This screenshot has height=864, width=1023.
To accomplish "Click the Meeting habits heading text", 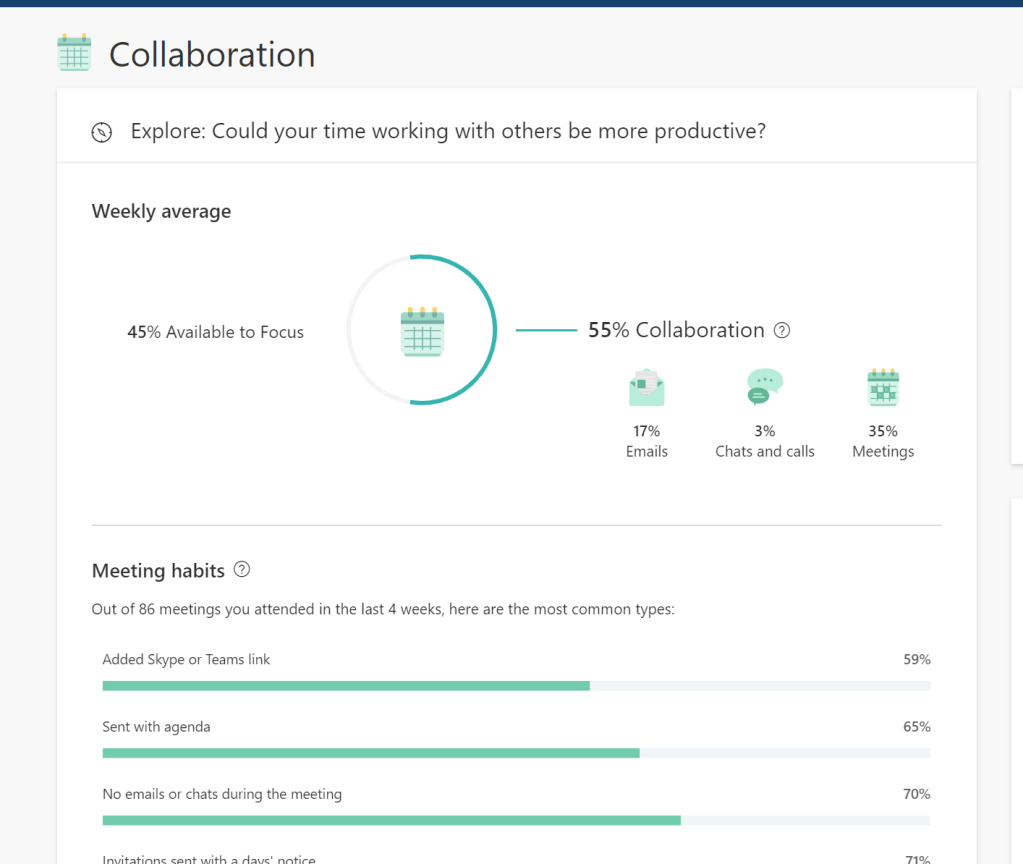I will click(158, 571).
